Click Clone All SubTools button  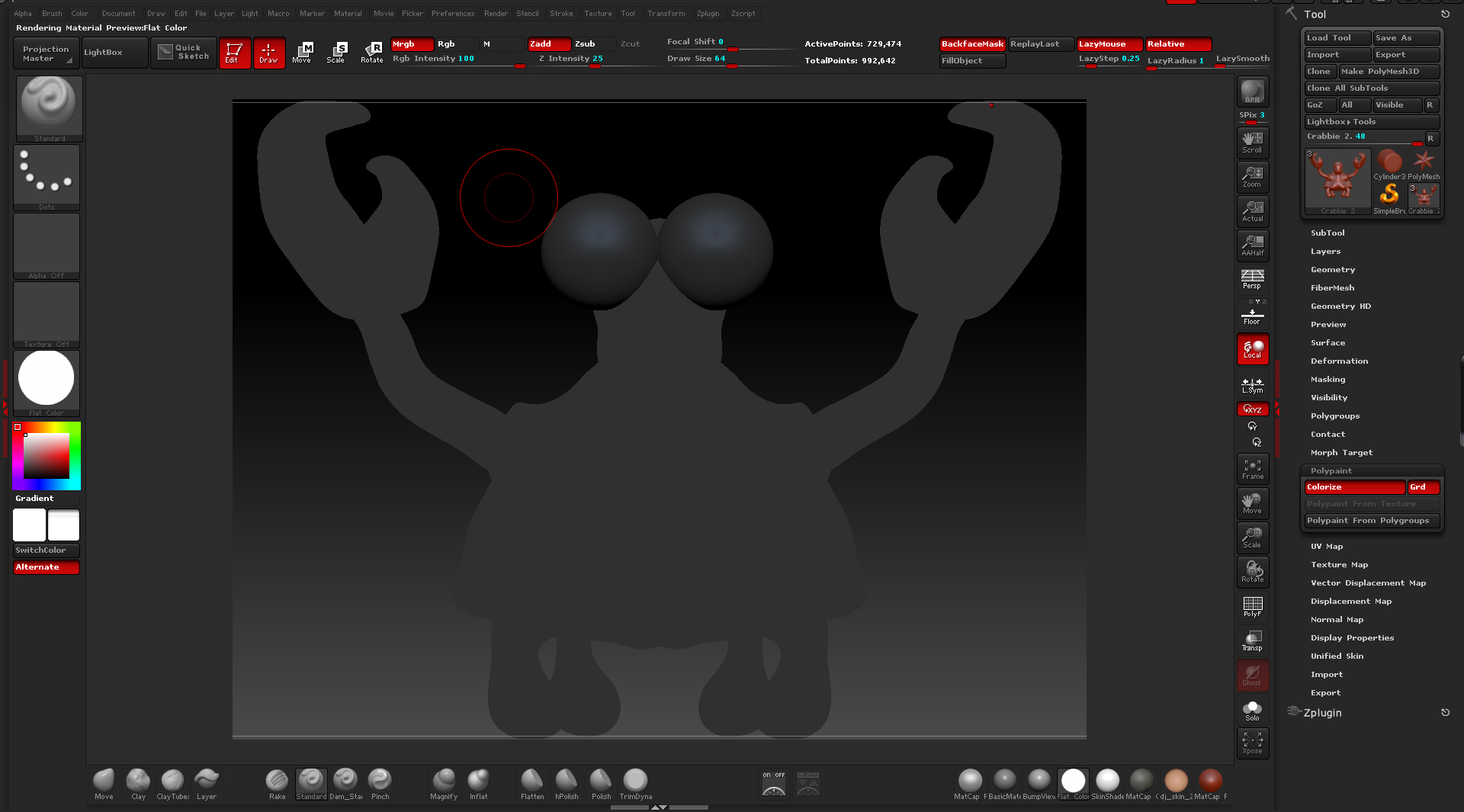tap(1372, 88)
